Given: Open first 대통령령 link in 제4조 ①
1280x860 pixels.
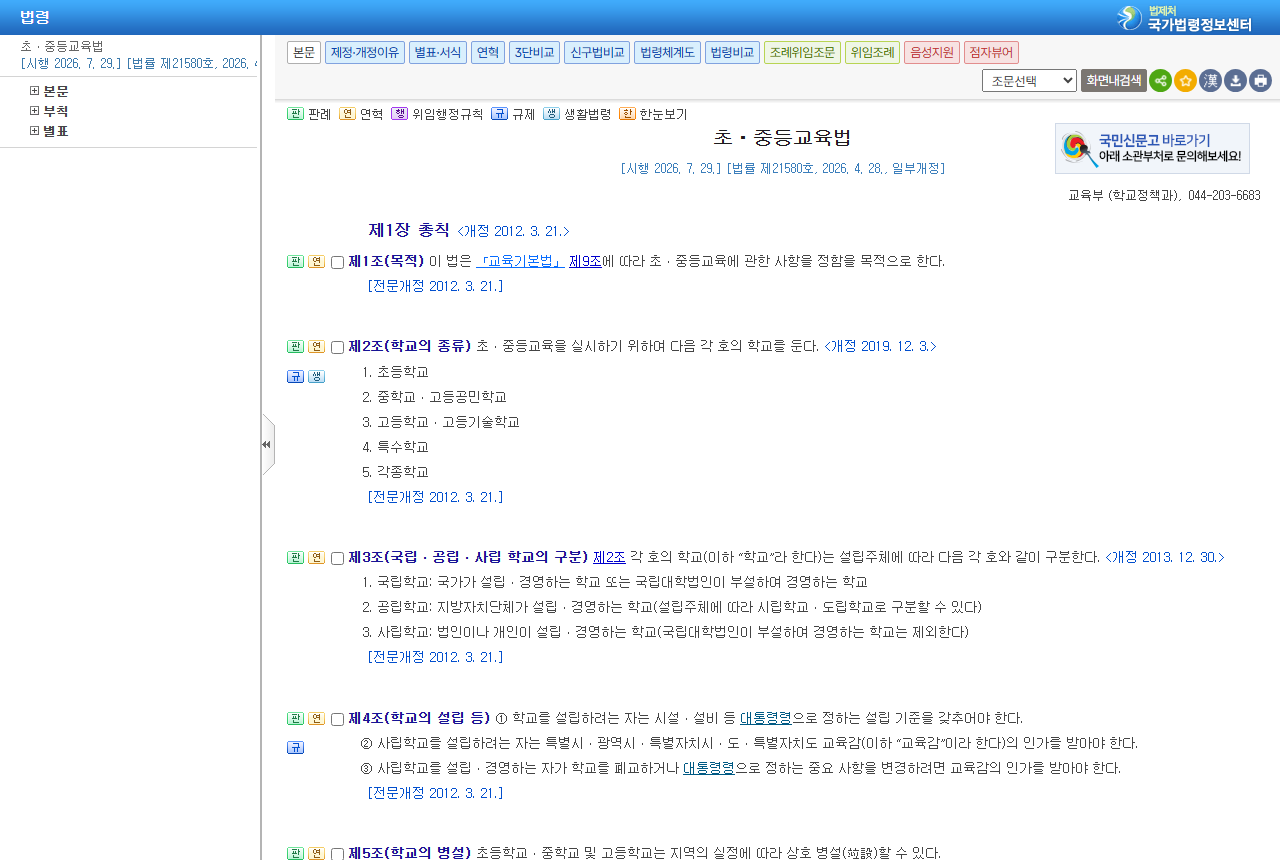Looking at the screenshot, I should tap(766, 718).
